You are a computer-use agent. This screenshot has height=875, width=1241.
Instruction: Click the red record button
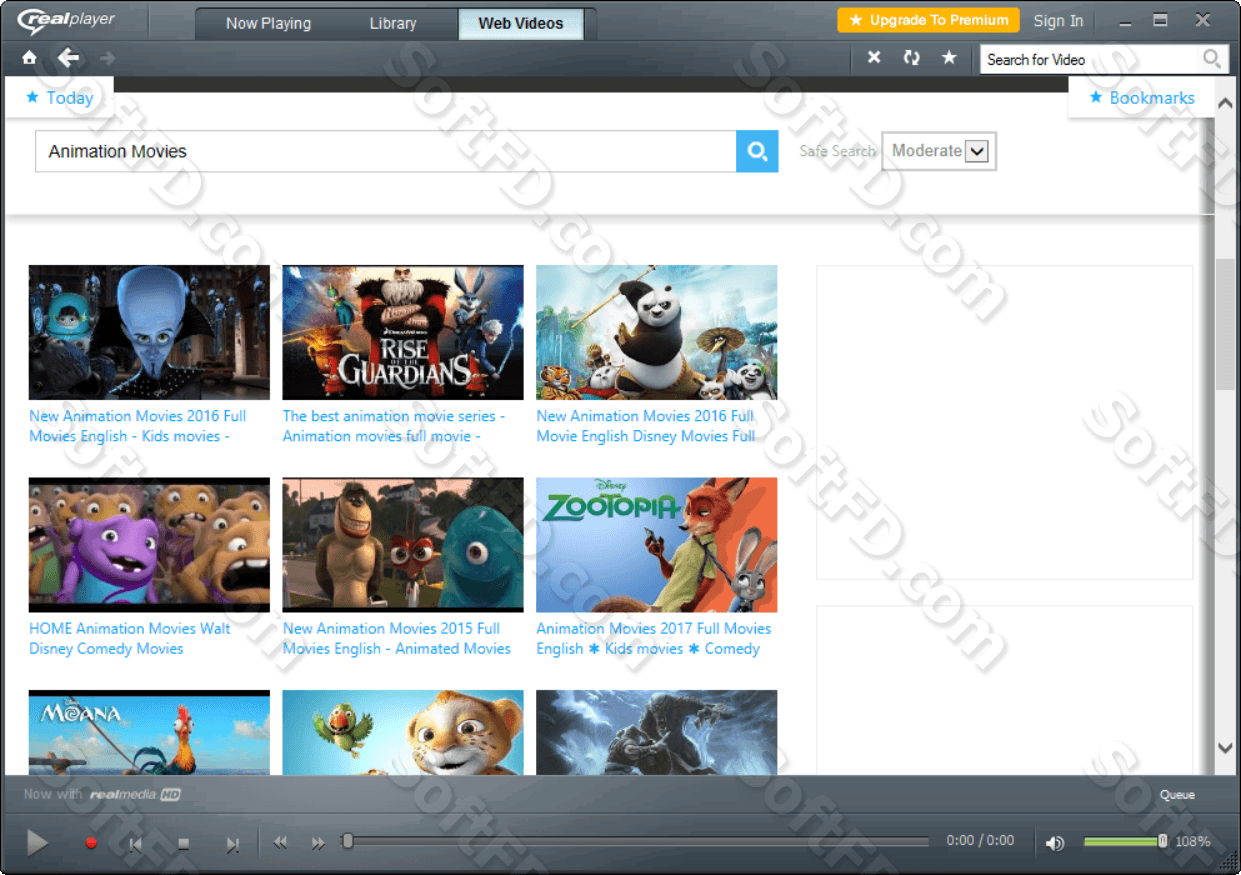pyautogui.click(x=91, y=843)
